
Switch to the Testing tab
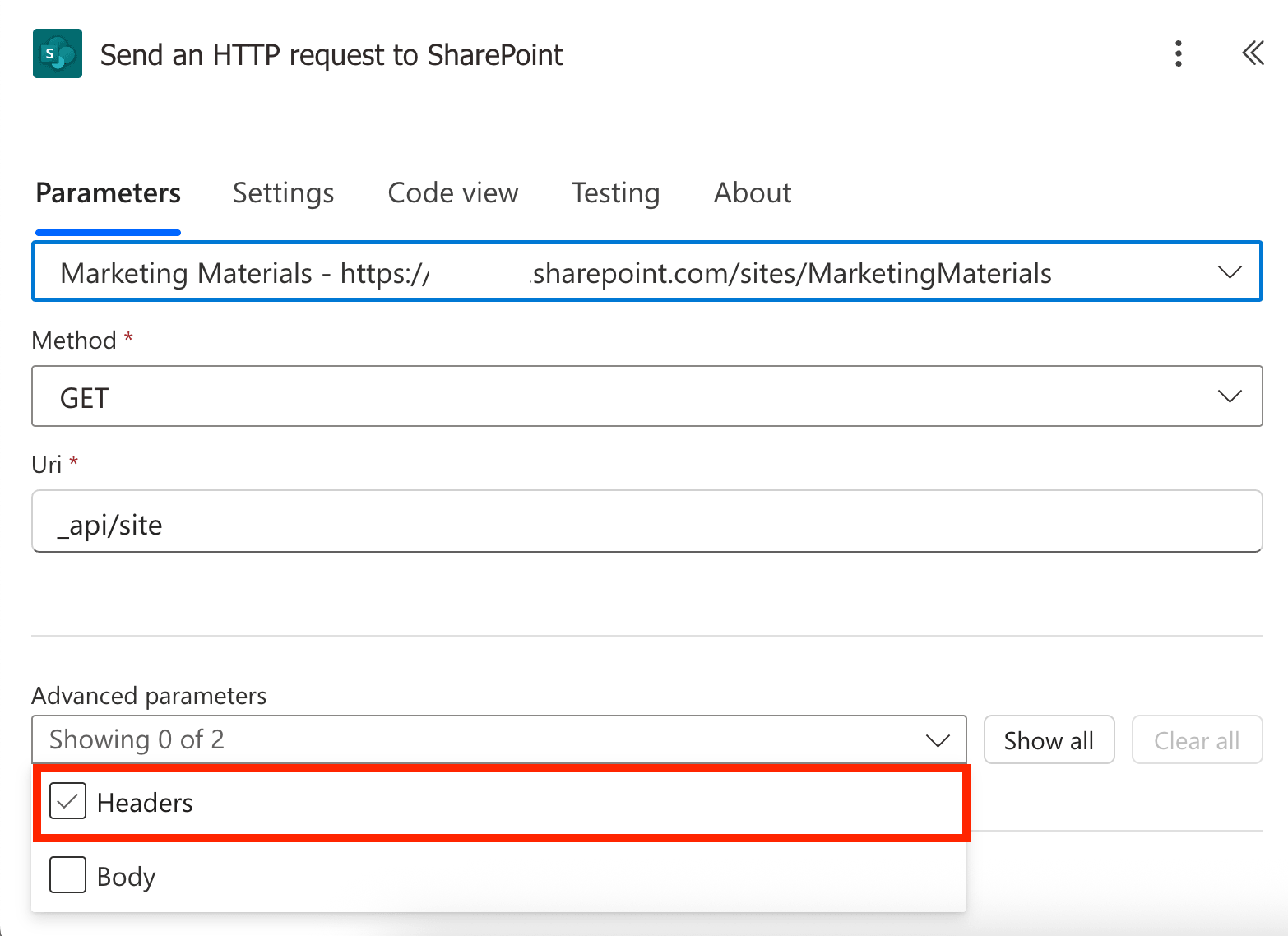pos(616,193)
